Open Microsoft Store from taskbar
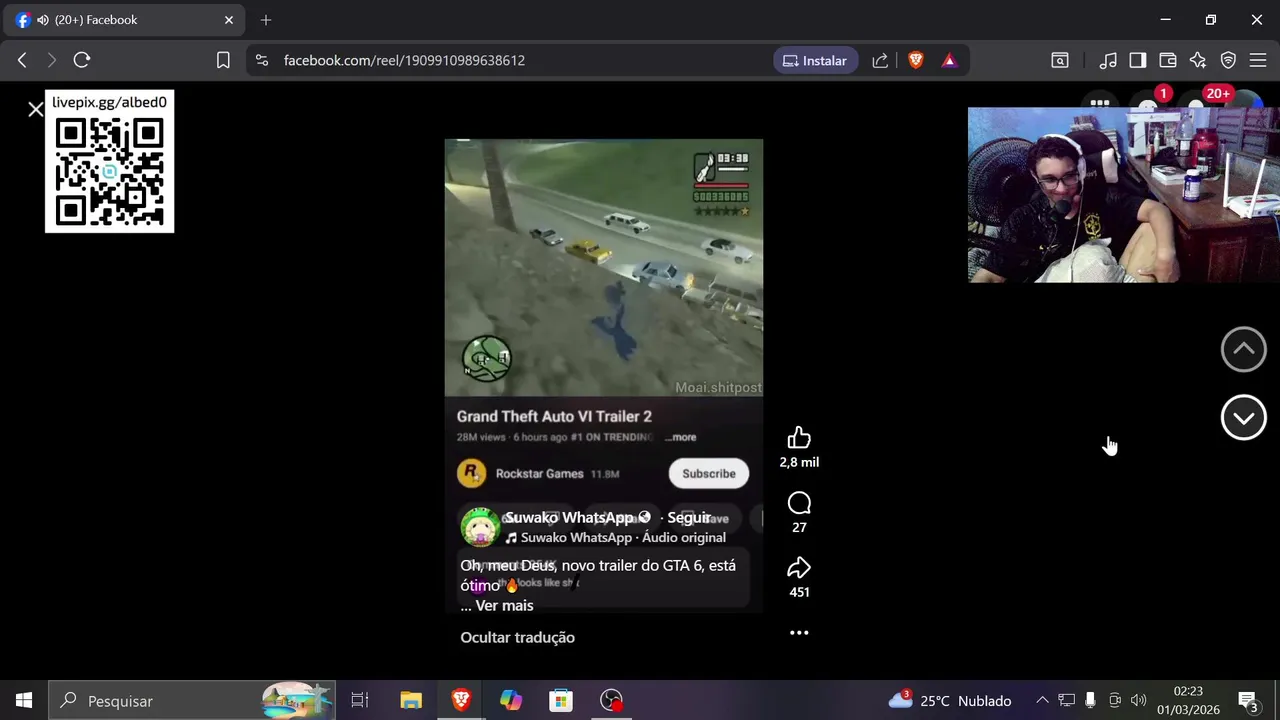The height and width of the screenshot is (720, 1280). [x=561, y=701]
